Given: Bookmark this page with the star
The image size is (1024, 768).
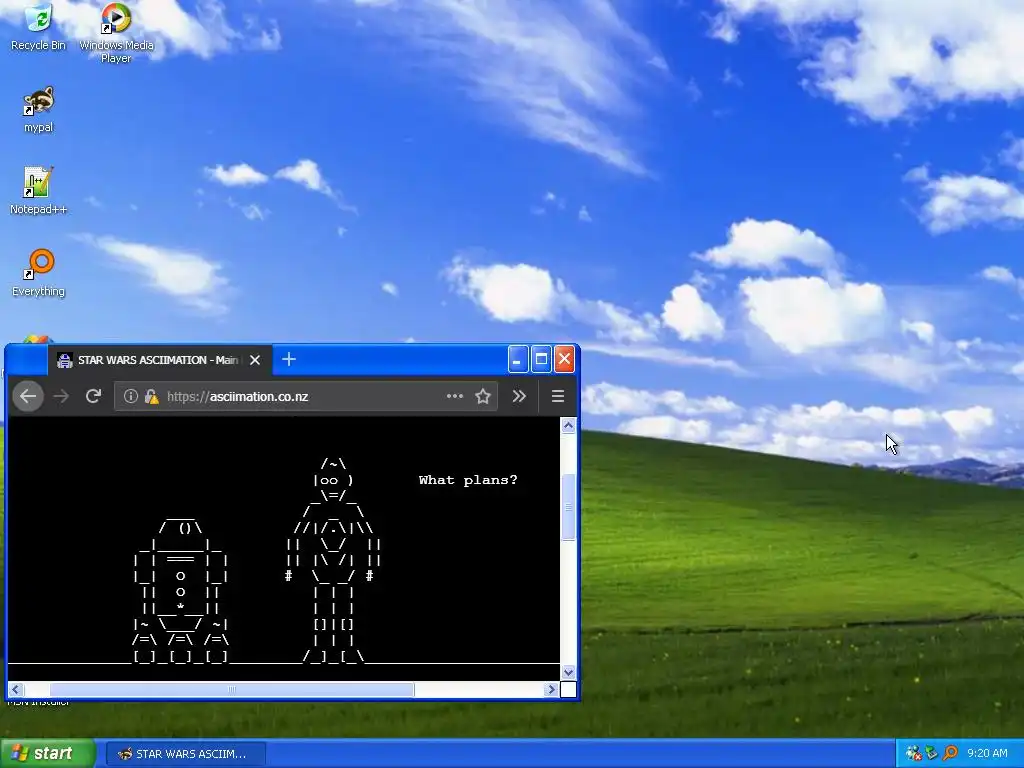Looking at the screenshot, I should pos(483,396).
